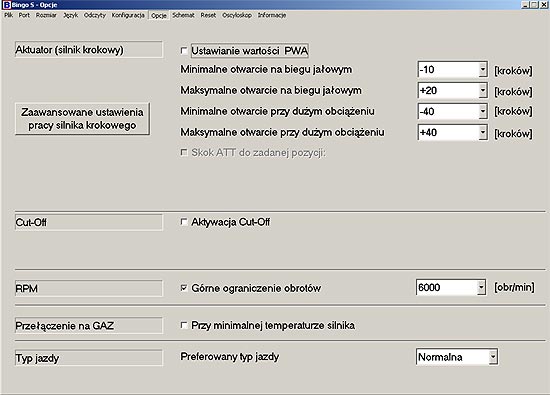
Task: Open the Plik menu
Action: pyautogui.click(x=9, y=15)
